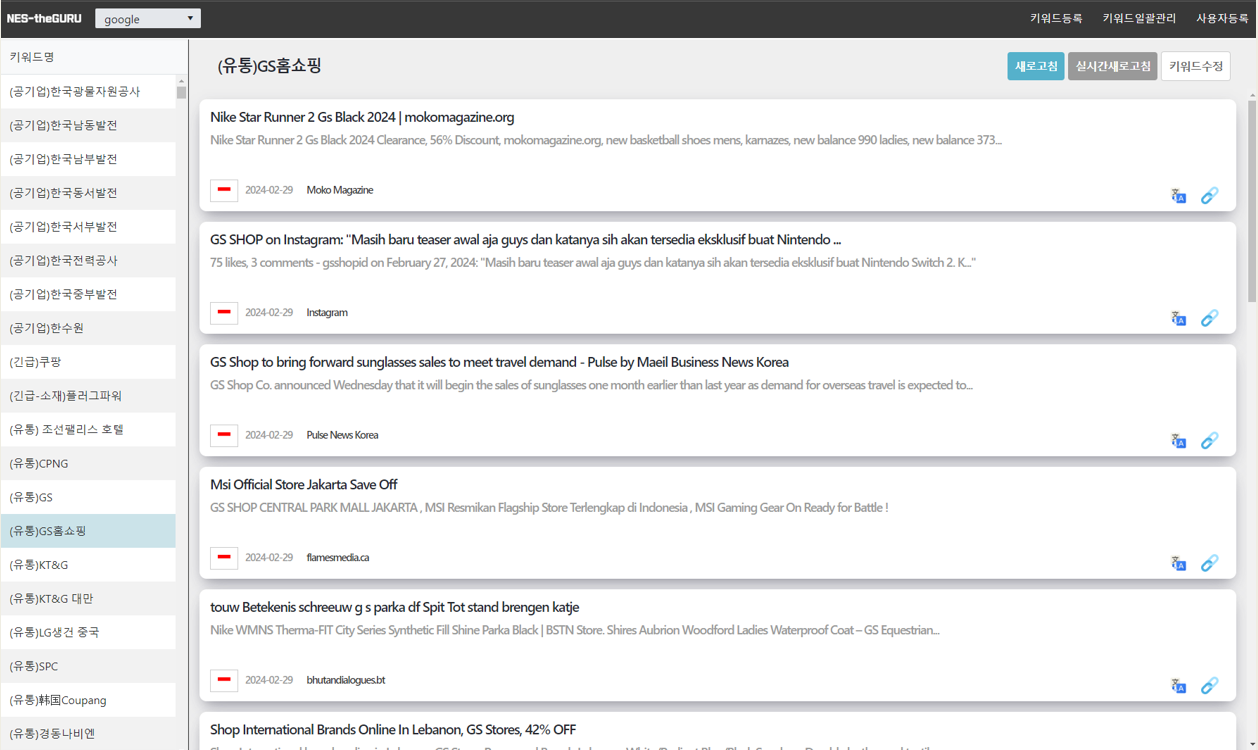The height and width of the screenshot is (750, 1258).
Task: Open the google search engine dropdown
Action: [148, 19]
